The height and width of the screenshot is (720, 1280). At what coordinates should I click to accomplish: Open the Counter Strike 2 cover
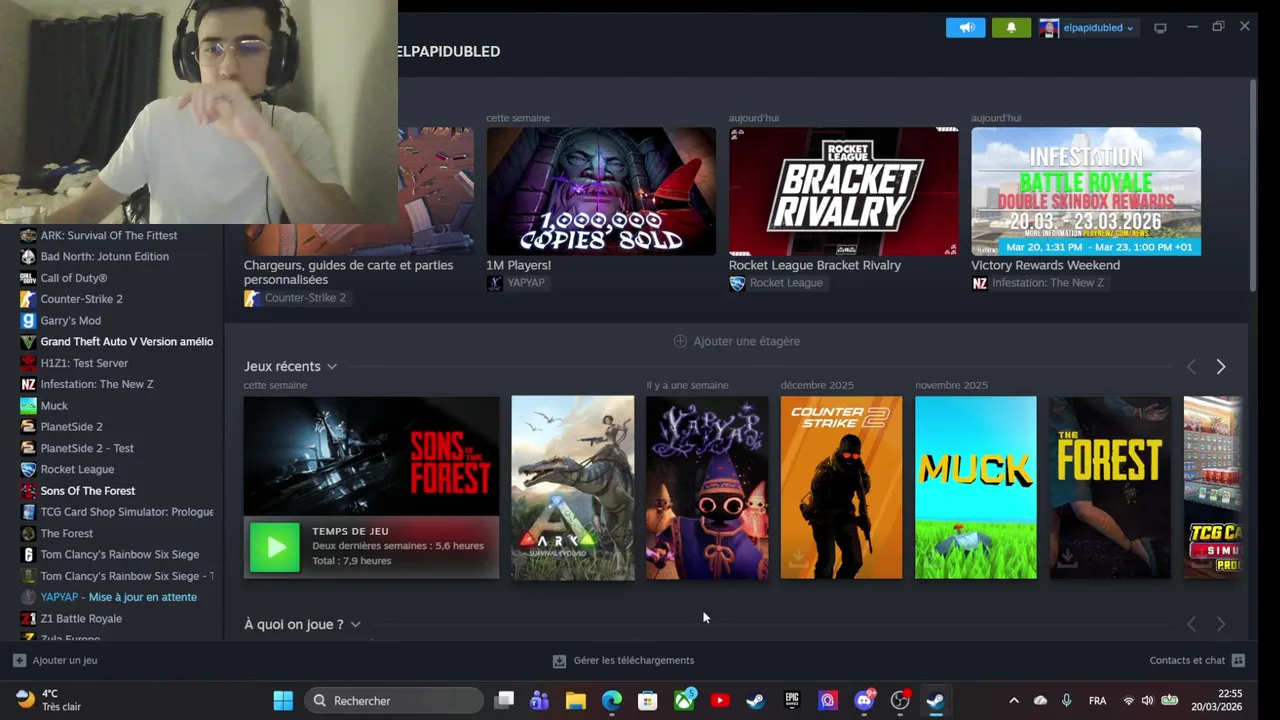pyautogui.click(x=841, y=488)
